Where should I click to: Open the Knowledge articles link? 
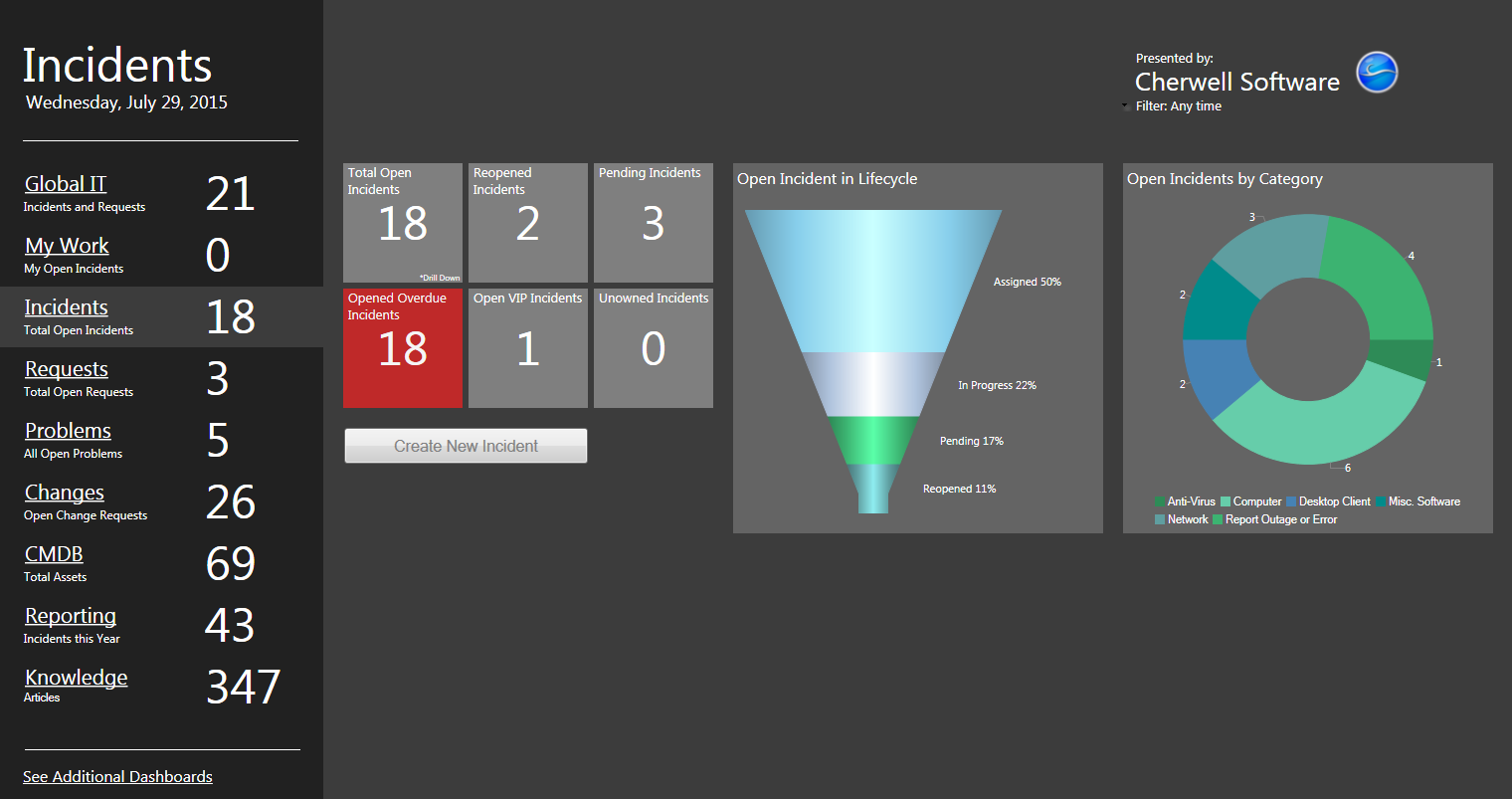(x=77, y=678)
